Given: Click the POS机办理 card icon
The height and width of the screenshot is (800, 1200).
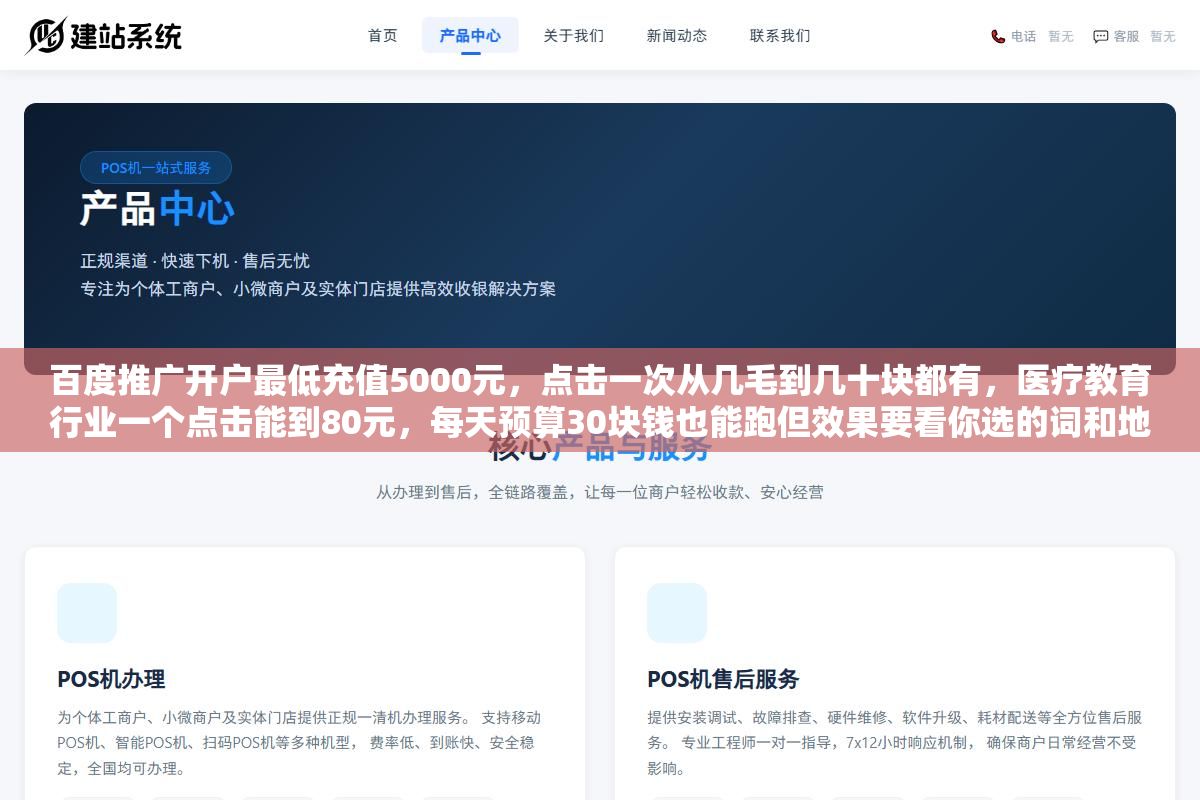Looking at the screenshot, I should [x=87, y=613].
